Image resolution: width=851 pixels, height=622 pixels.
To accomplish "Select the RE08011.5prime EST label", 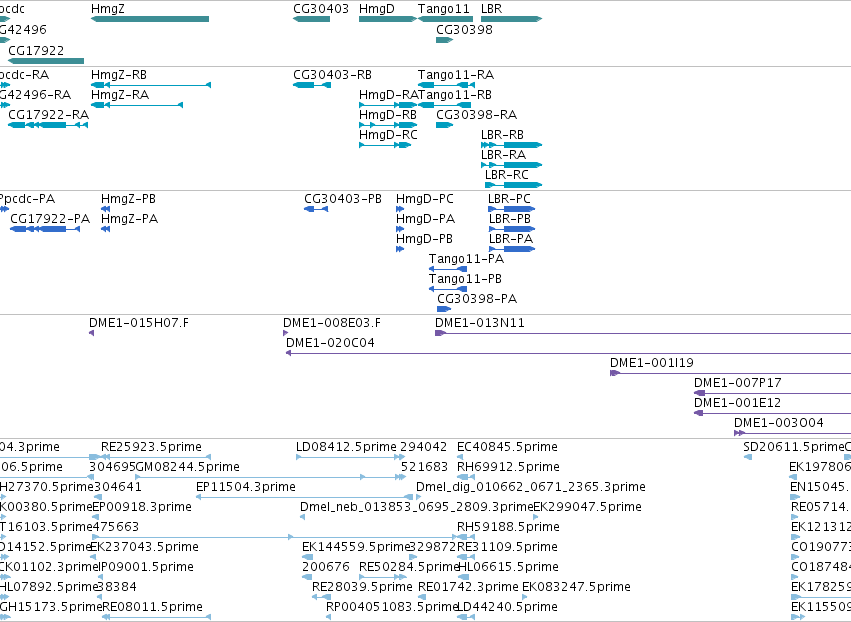I will pyautogui.click(x=152, y=608).
